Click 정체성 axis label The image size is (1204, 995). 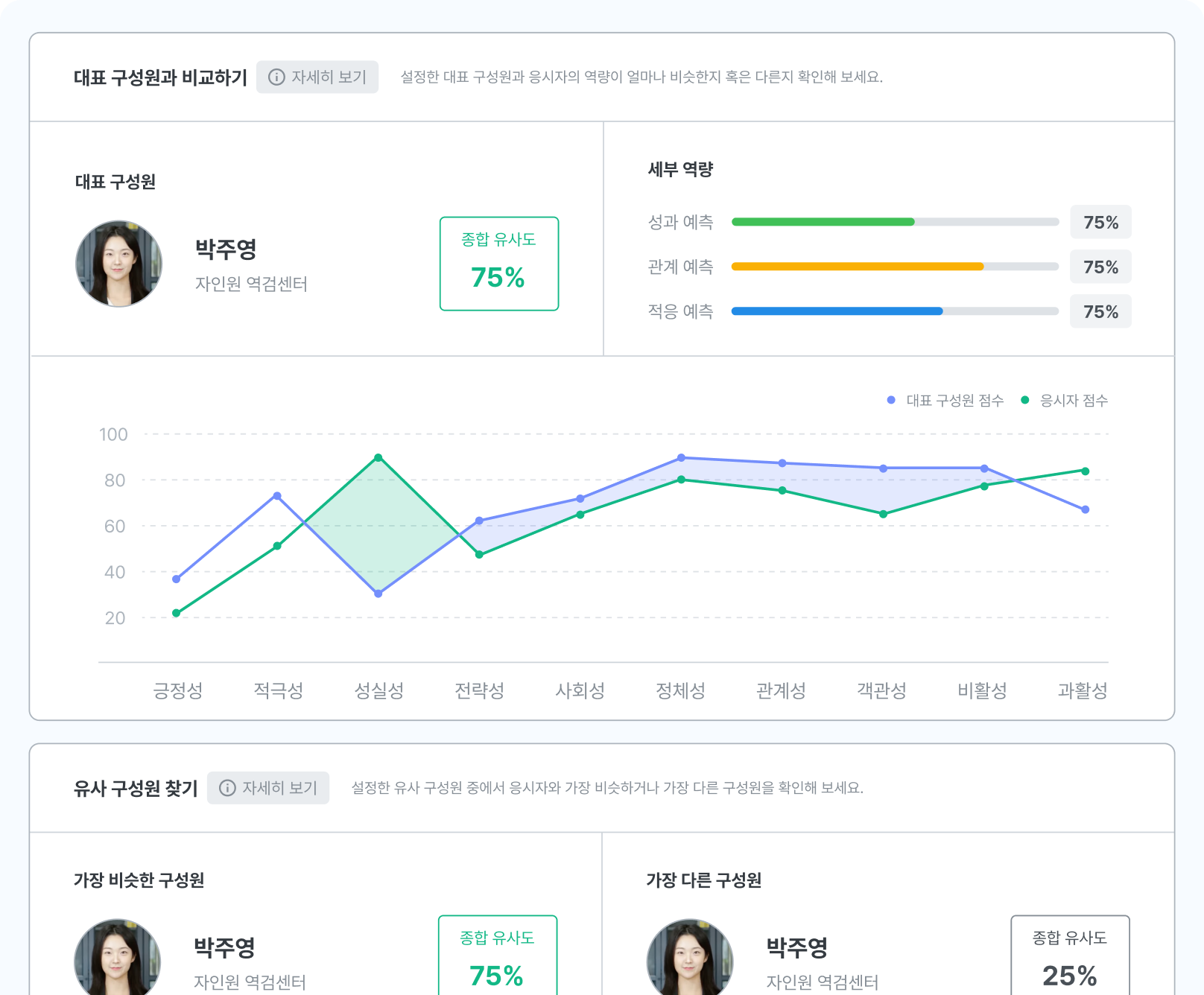(x=680, y=690)
